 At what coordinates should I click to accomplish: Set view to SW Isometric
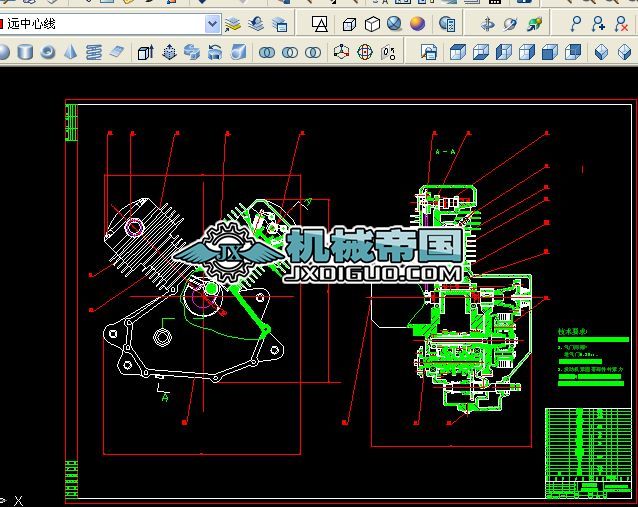[x=601, y=52]
